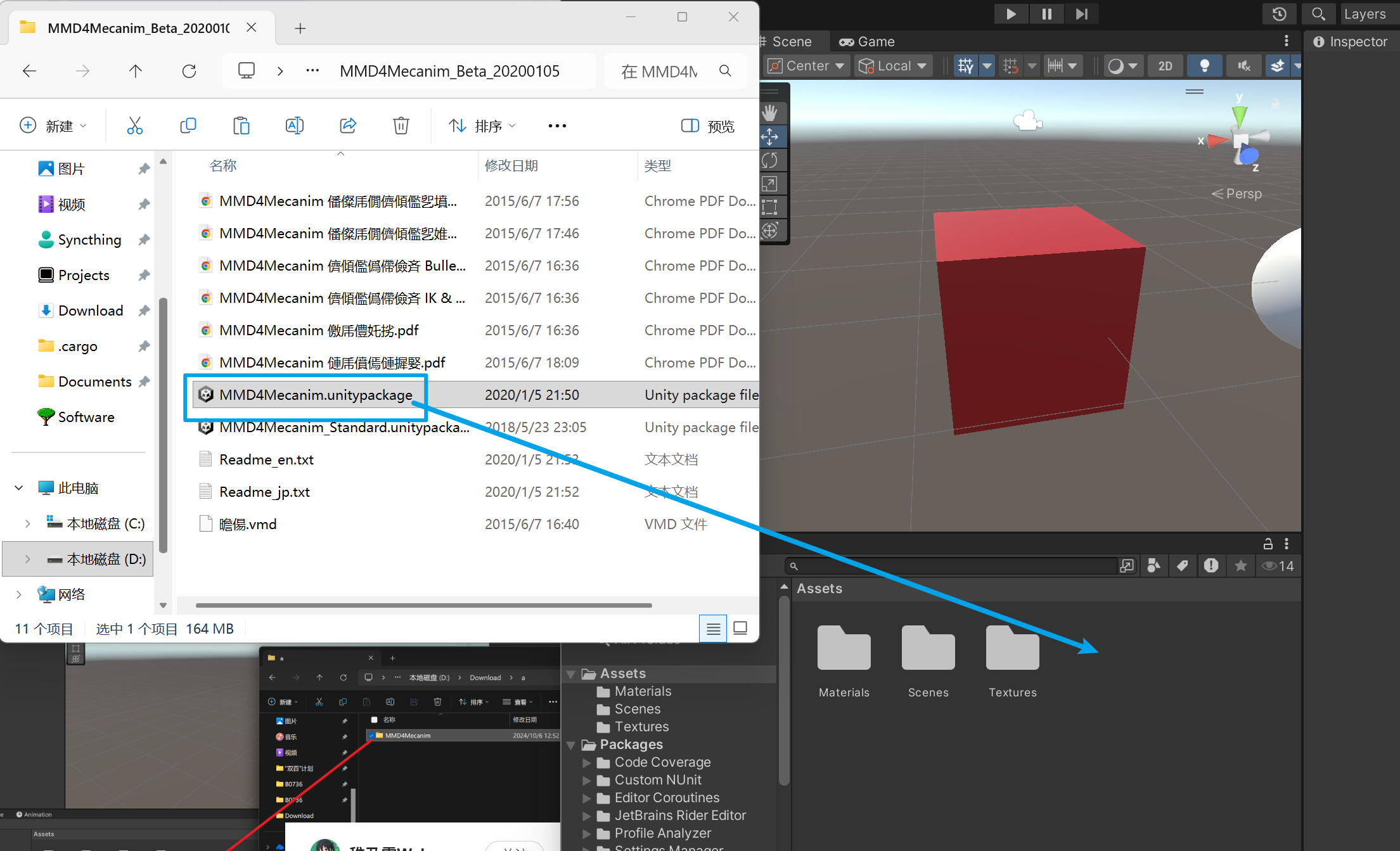Click the Pause playback button

coord(1046,14)
